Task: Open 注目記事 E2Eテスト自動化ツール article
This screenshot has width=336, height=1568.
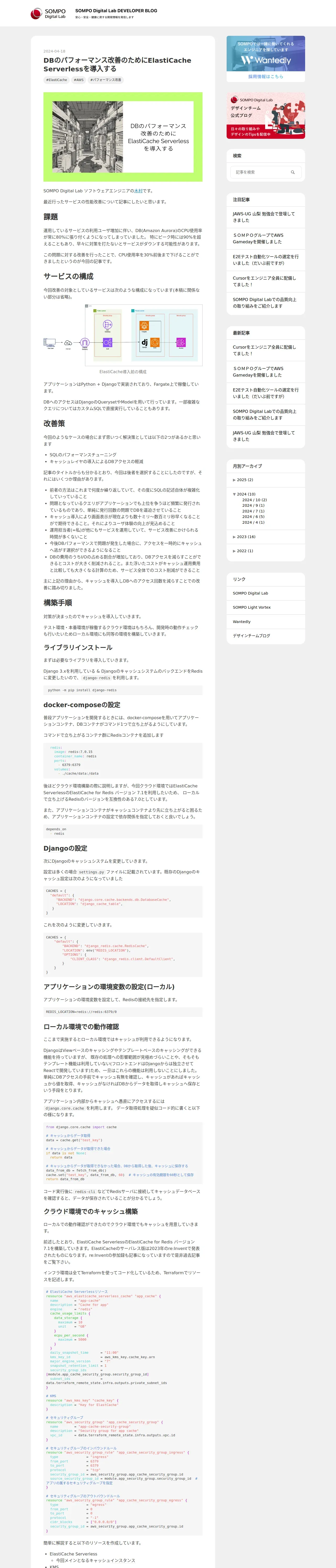Action: point(266,260)
